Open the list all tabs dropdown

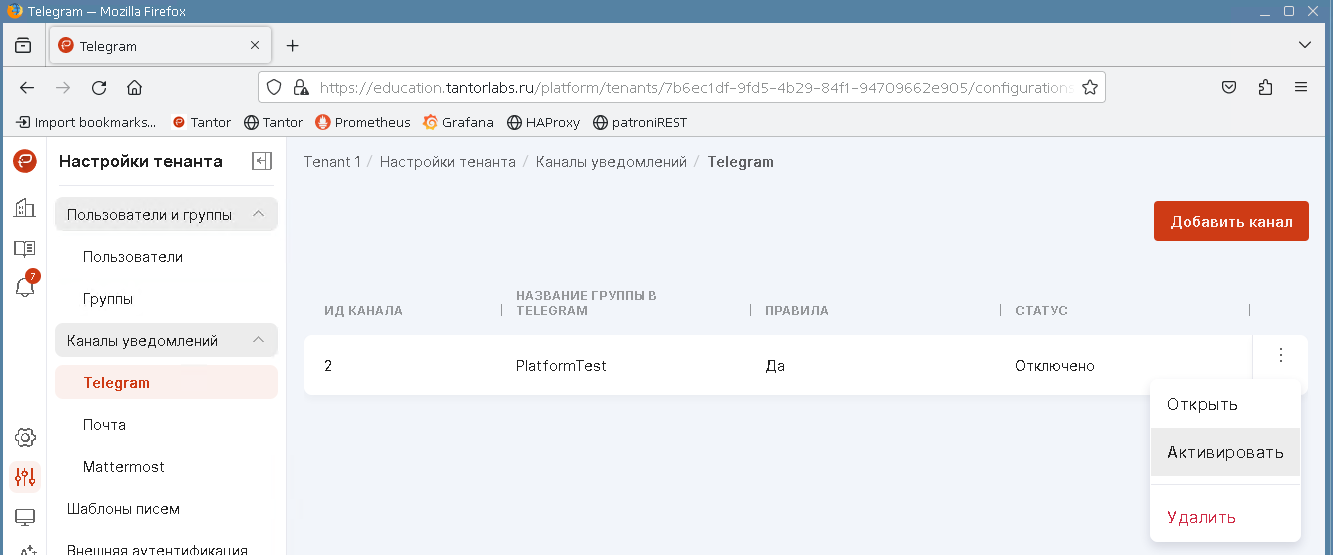click(1304, 45)
